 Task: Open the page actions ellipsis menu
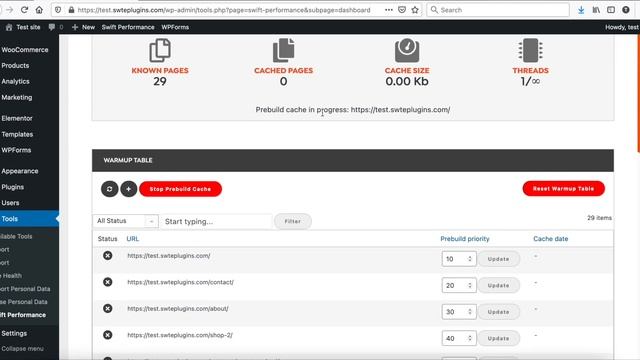(x=389, y=10)
